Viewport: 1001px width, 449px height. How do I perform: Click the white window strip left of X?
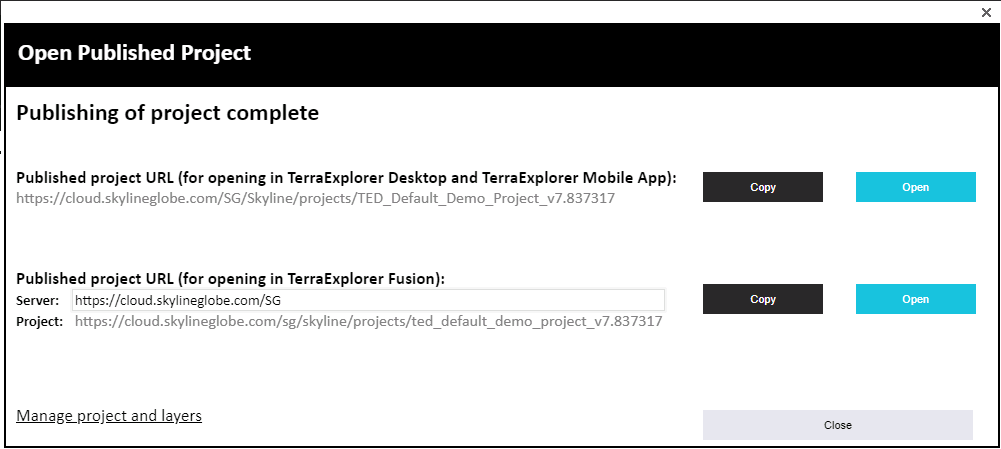500,11
